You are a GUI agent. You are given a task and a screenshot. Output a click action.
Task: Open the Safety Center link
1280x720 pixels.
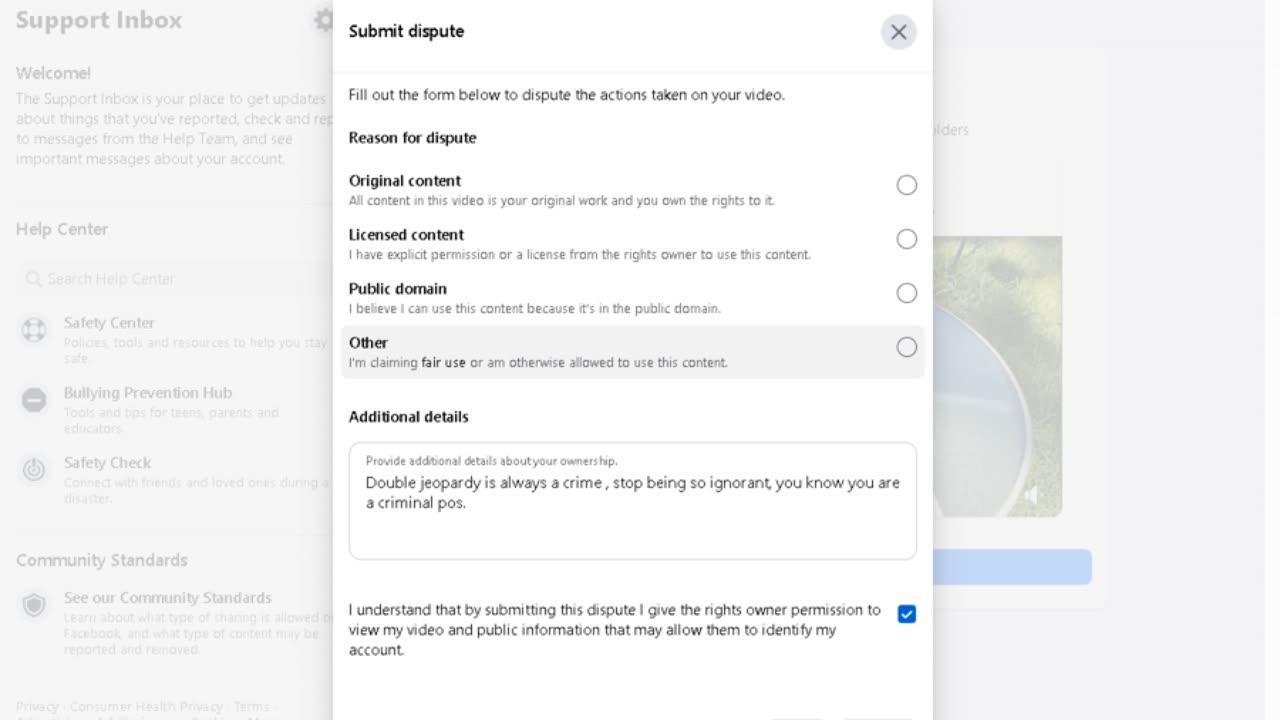[x=109, y=323]
